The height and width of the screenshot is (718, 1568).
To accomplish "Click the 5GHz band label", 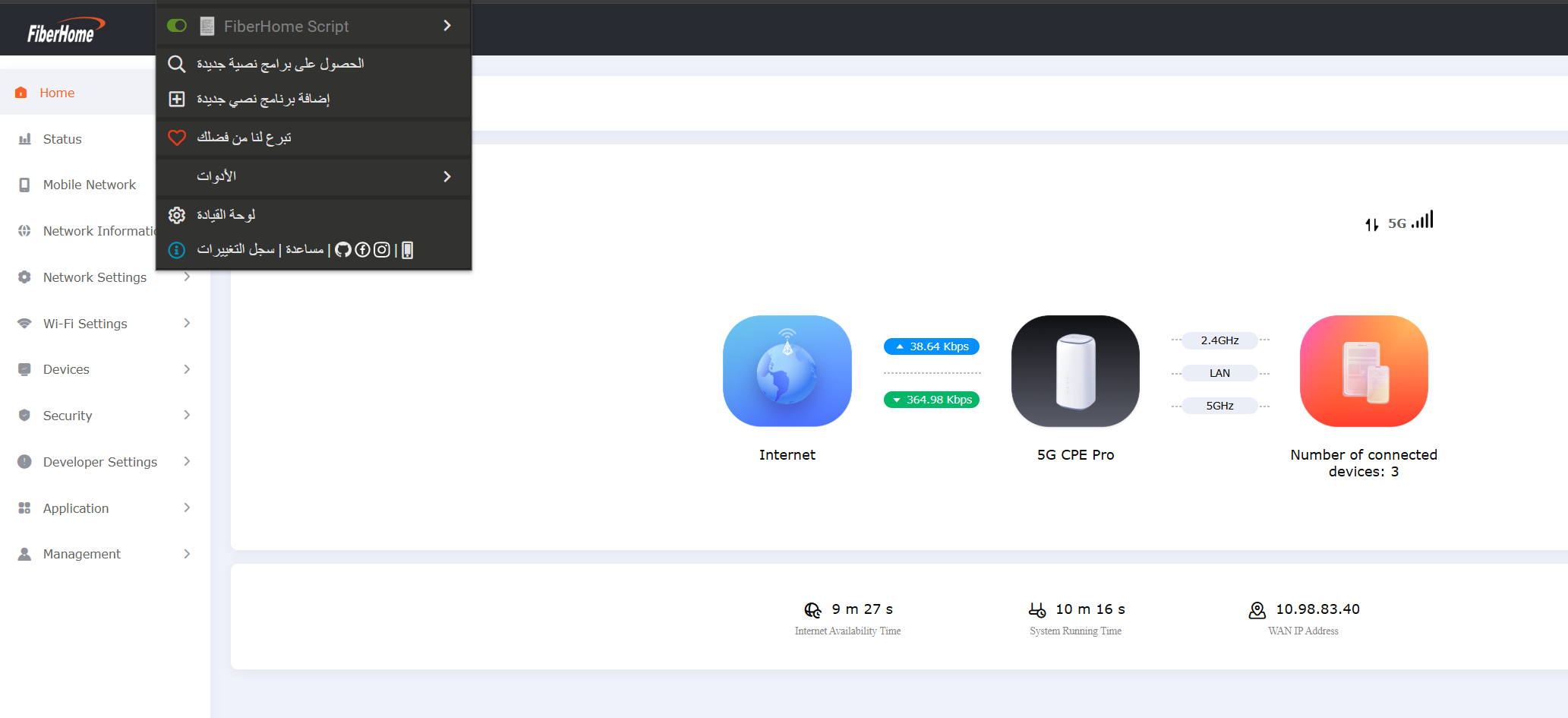I will pyautogui.click(x=1220, y=406).
